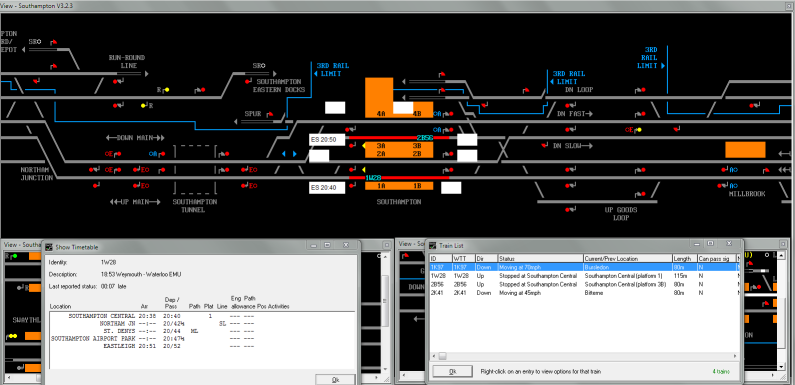Click the orange platform 4A block

[x=379, y=97]
